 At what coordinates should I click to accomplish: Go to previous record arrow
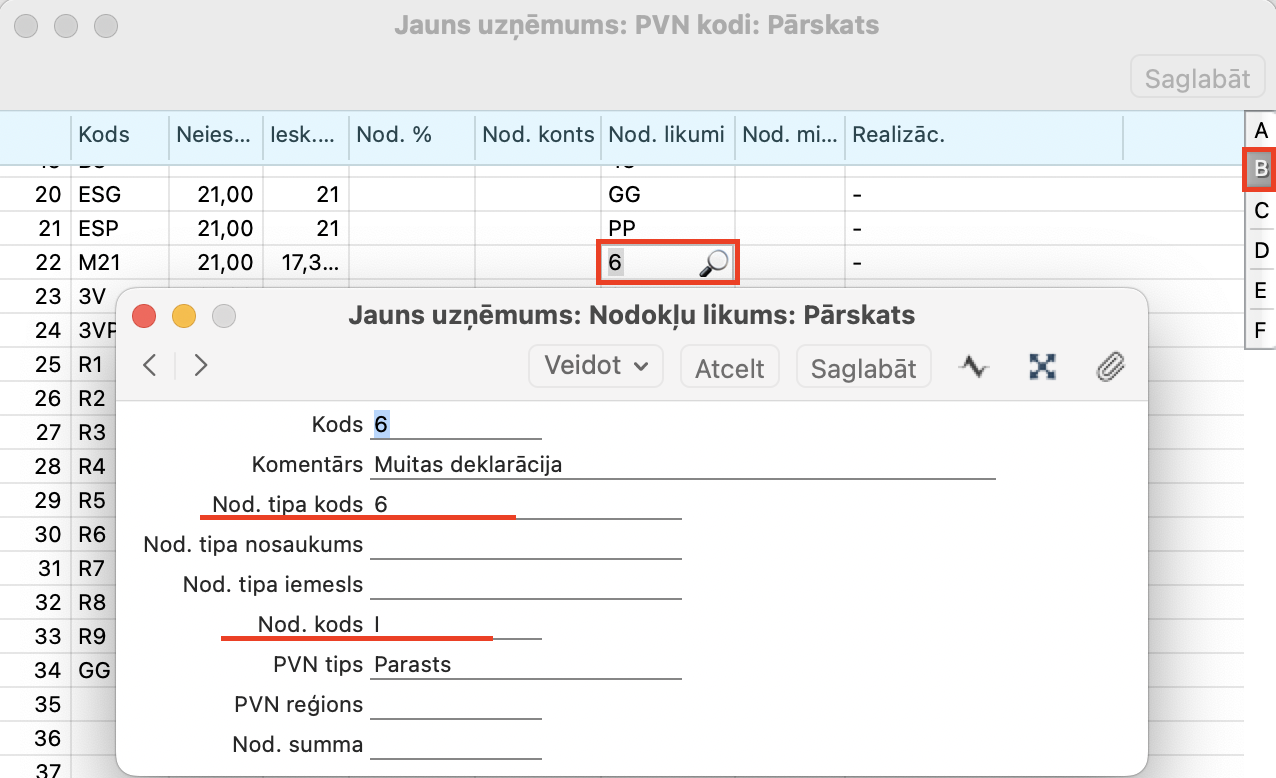(150, 365)
